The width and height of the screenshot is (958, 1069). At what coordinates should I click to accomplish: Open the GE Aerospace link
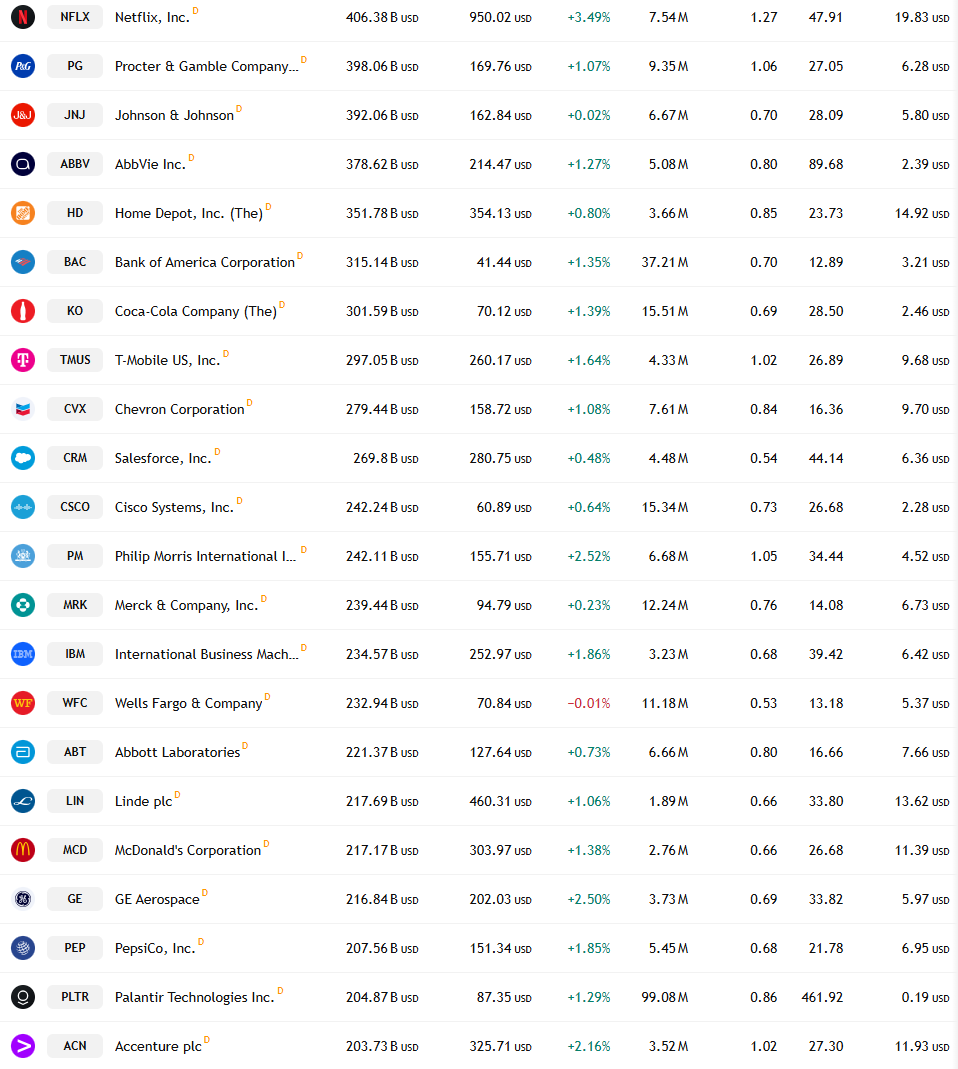coord(157,899)
